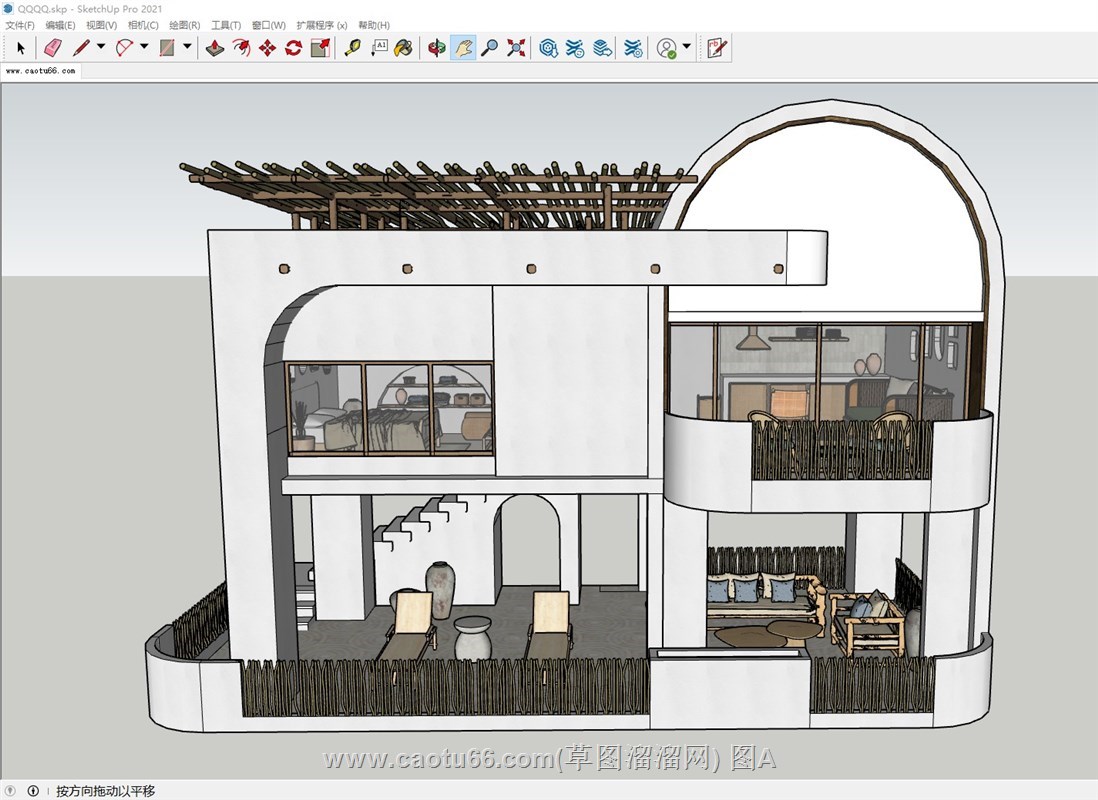Open the Extension Warehouse icon

575,48
